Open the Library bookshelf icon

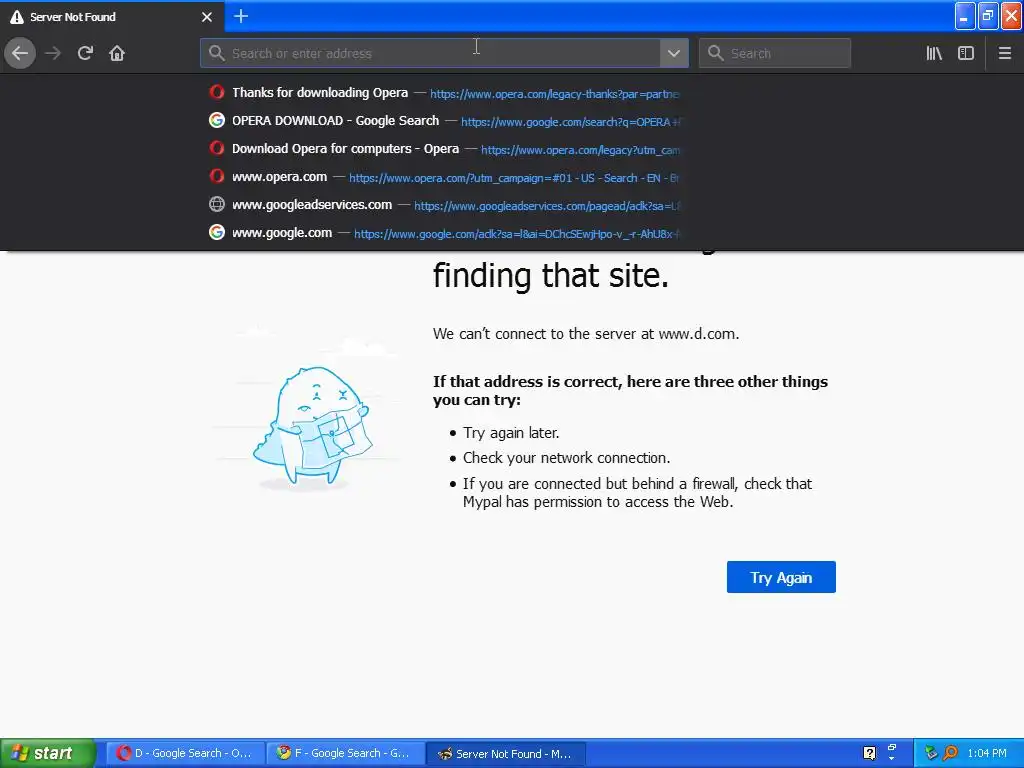(934, 53)
